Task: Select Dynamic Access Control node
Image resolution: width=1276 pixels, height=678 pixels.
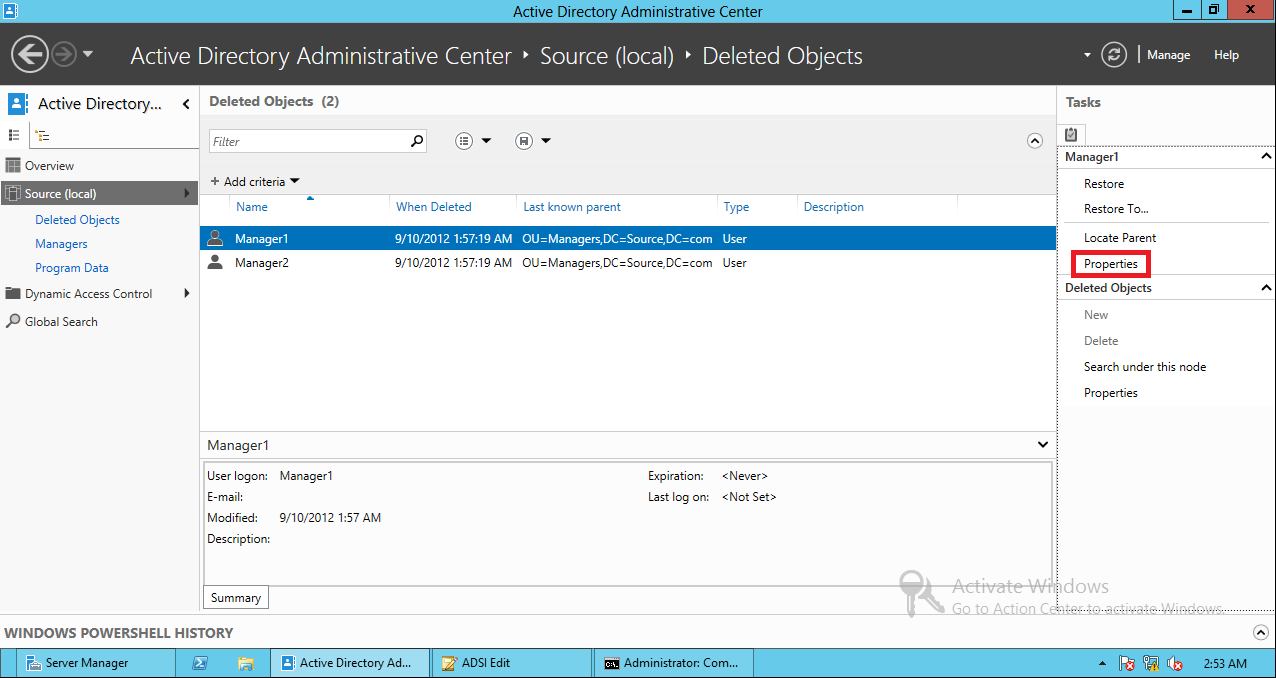Action: coord(88,294)
